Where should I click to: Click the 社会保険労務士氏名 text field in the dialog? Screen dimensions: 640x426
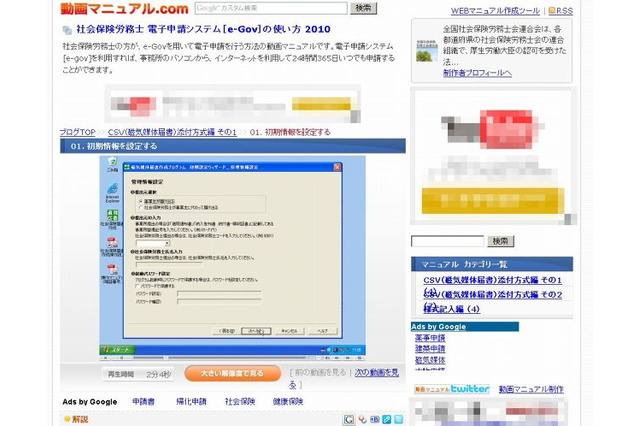[169, 264]
